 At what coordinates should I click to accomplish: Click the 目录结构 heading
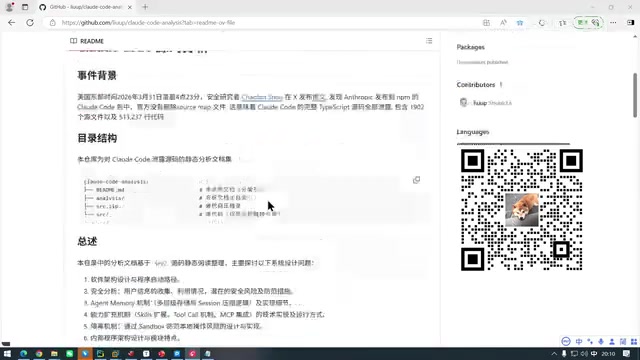click(97, 138)
